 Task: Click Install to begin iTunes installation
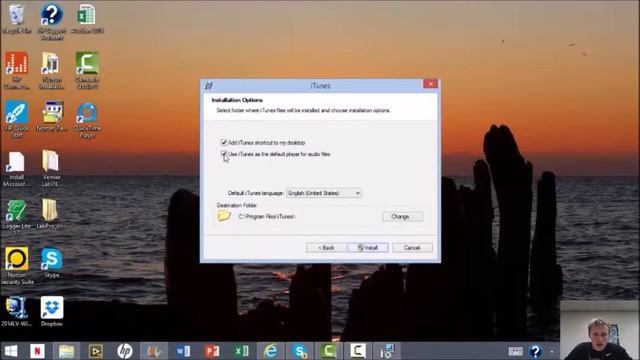pyautogui.click(x=368, y=248)
